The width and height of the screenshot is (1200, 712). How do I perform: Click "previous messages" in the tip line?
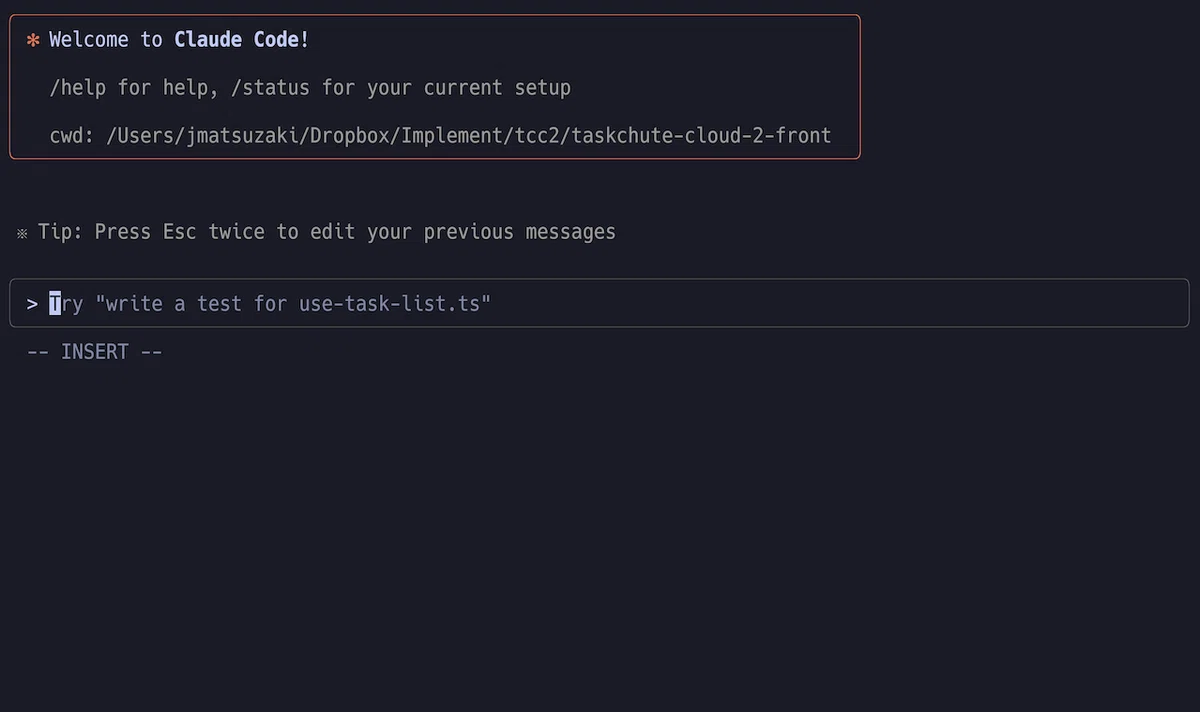(x=520, y=232)
